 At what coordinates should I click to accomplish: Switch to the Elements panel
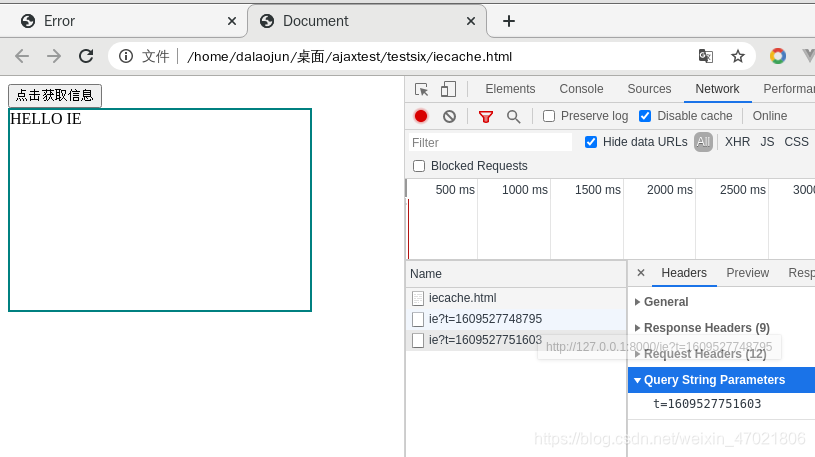pos(510,89)
